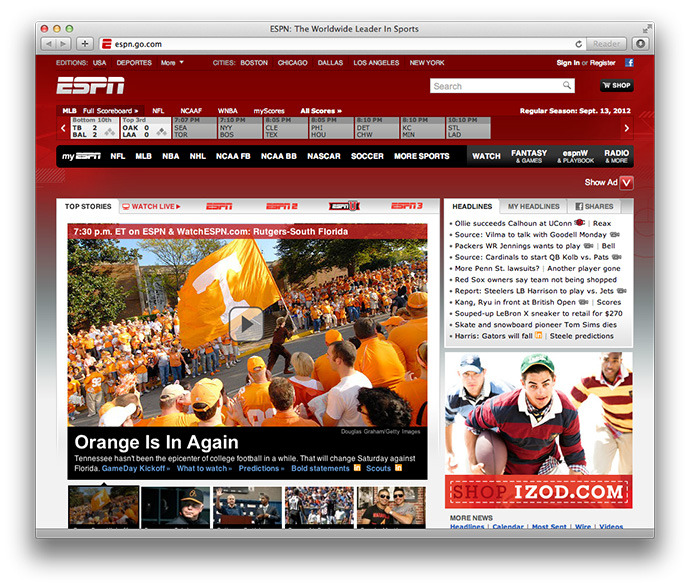
Task: Select thumbnail of man in Orioles cap
Action: tap(176, 507)
